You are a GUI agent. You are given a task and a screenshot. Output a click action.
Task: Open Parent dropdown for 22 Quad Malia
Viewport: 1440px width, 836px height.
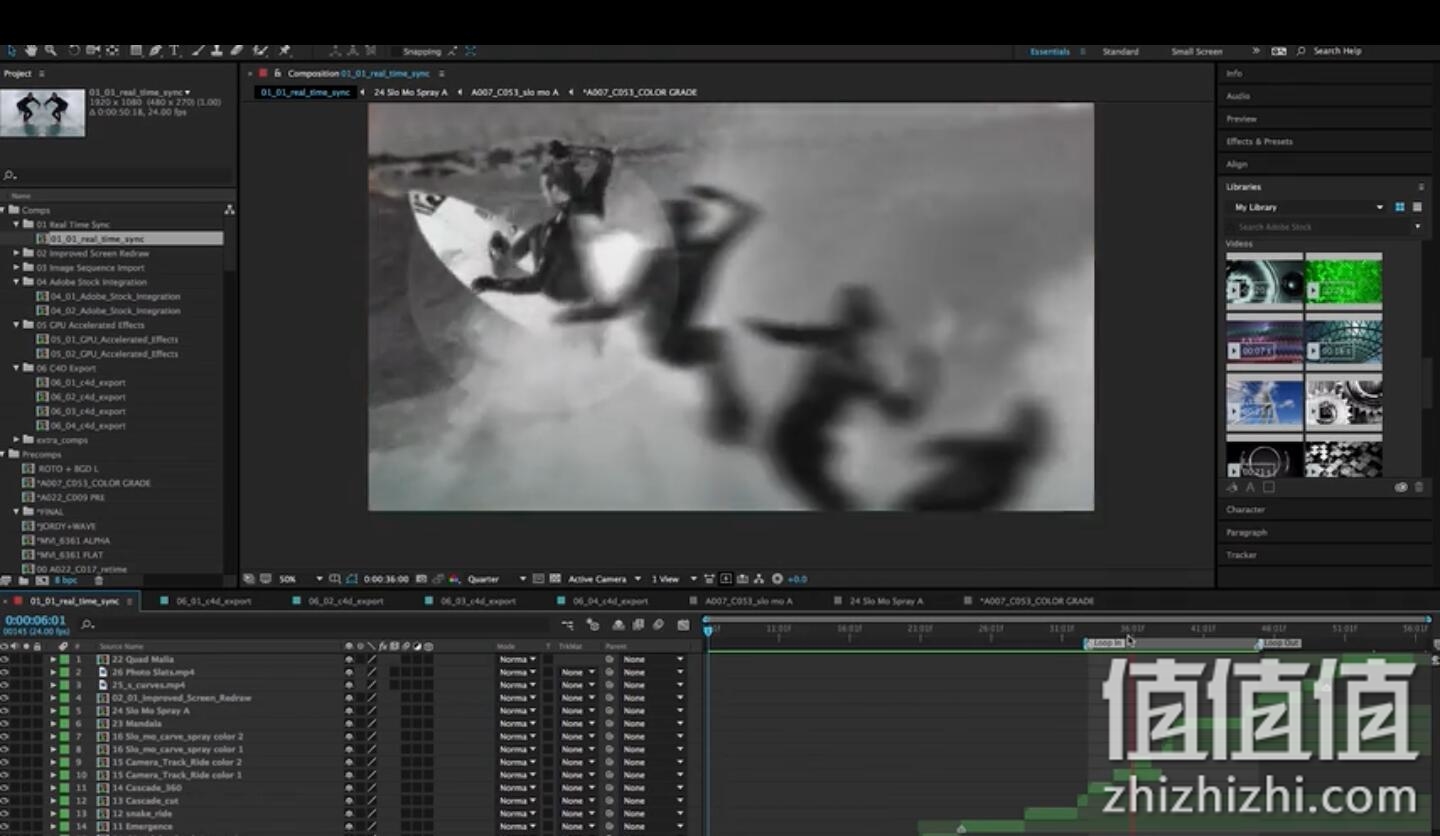click(x=654, y=660)
